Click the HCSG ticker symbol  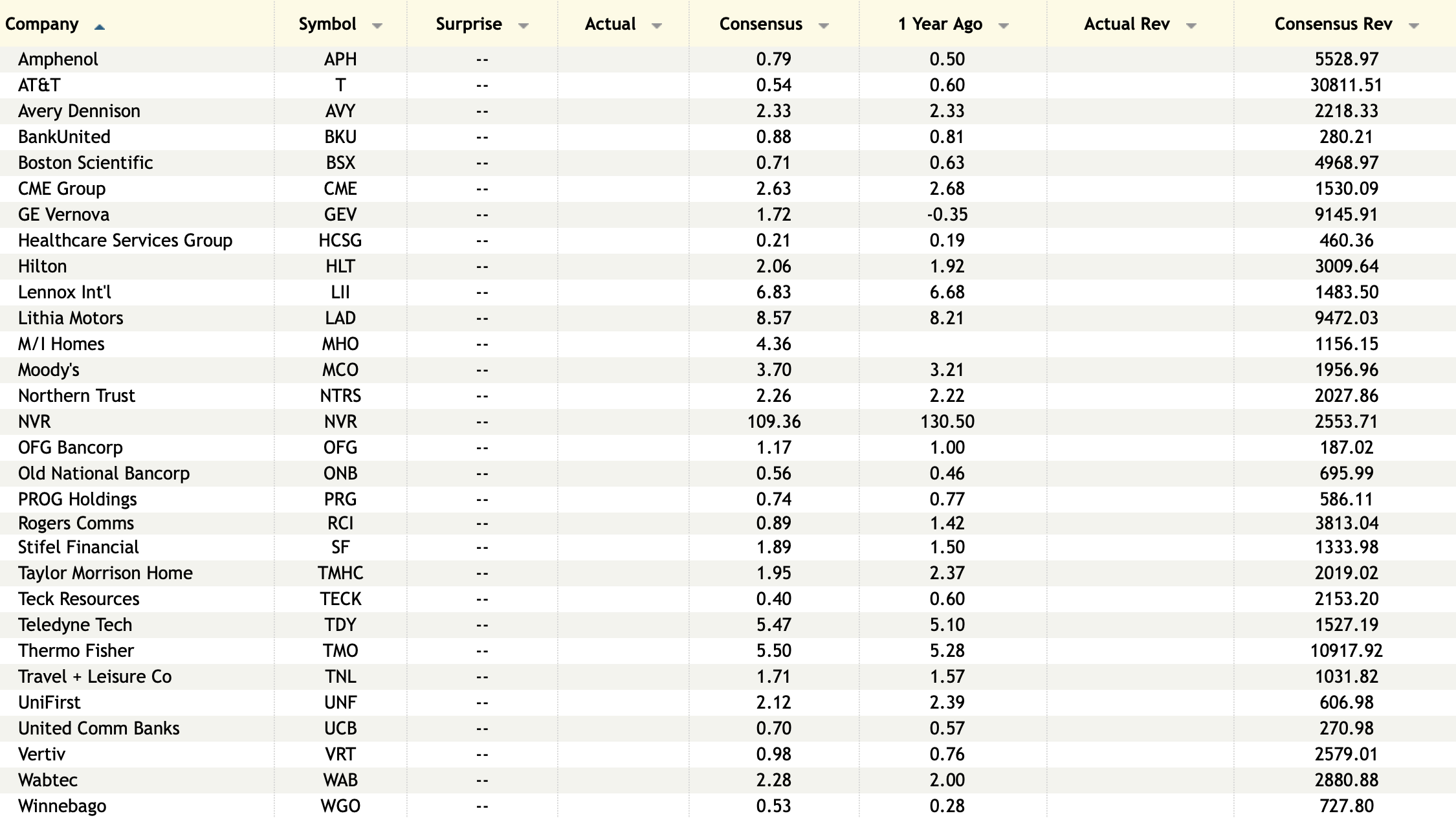[x=340, y=241]
